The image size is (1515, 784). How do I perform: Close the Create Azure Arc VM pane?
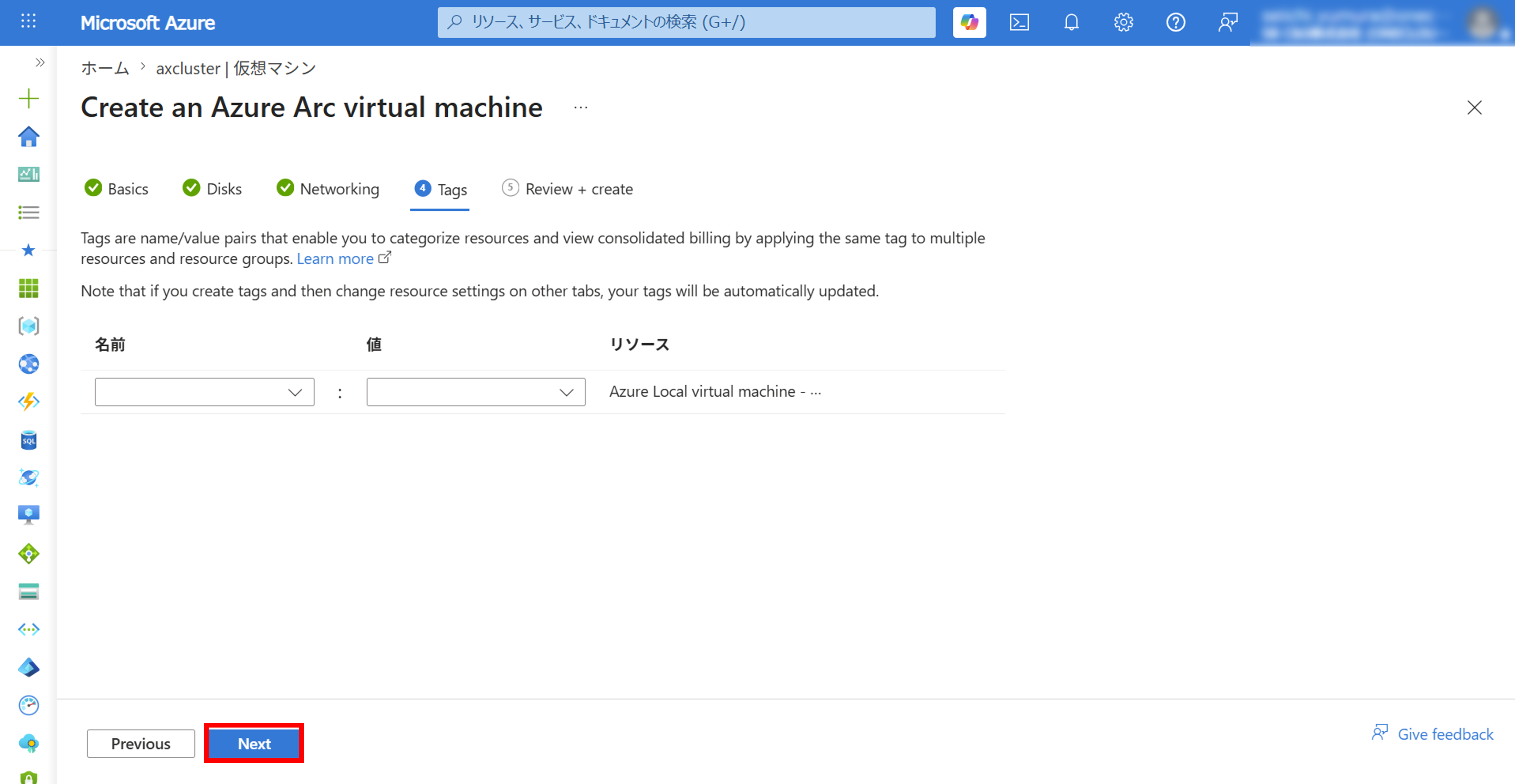(x=1474, y=108)
